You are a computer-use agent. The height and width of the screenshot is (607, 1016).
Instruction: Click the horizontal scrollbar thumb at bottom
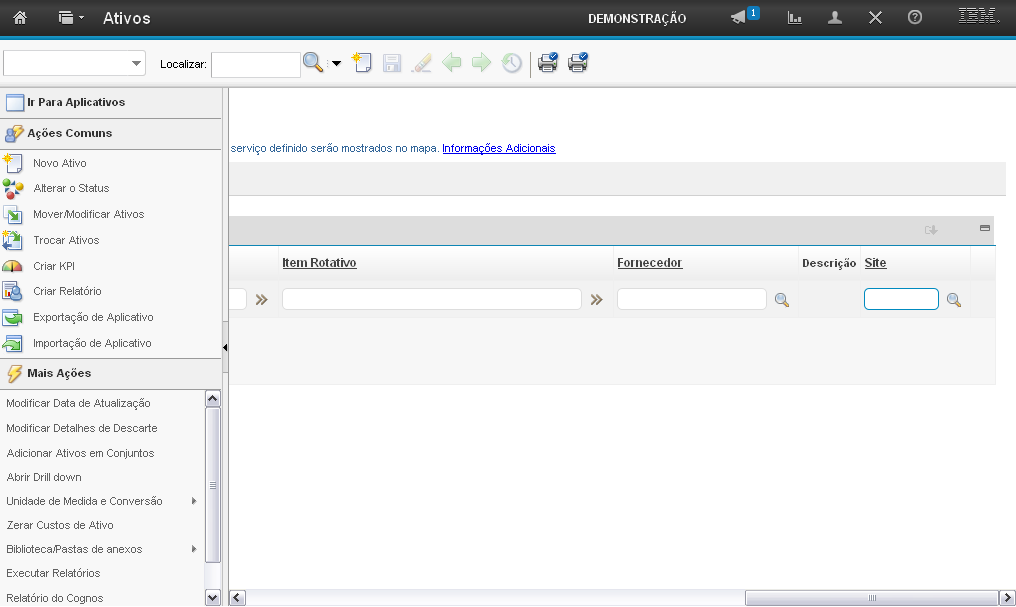(x=871, y=598)
